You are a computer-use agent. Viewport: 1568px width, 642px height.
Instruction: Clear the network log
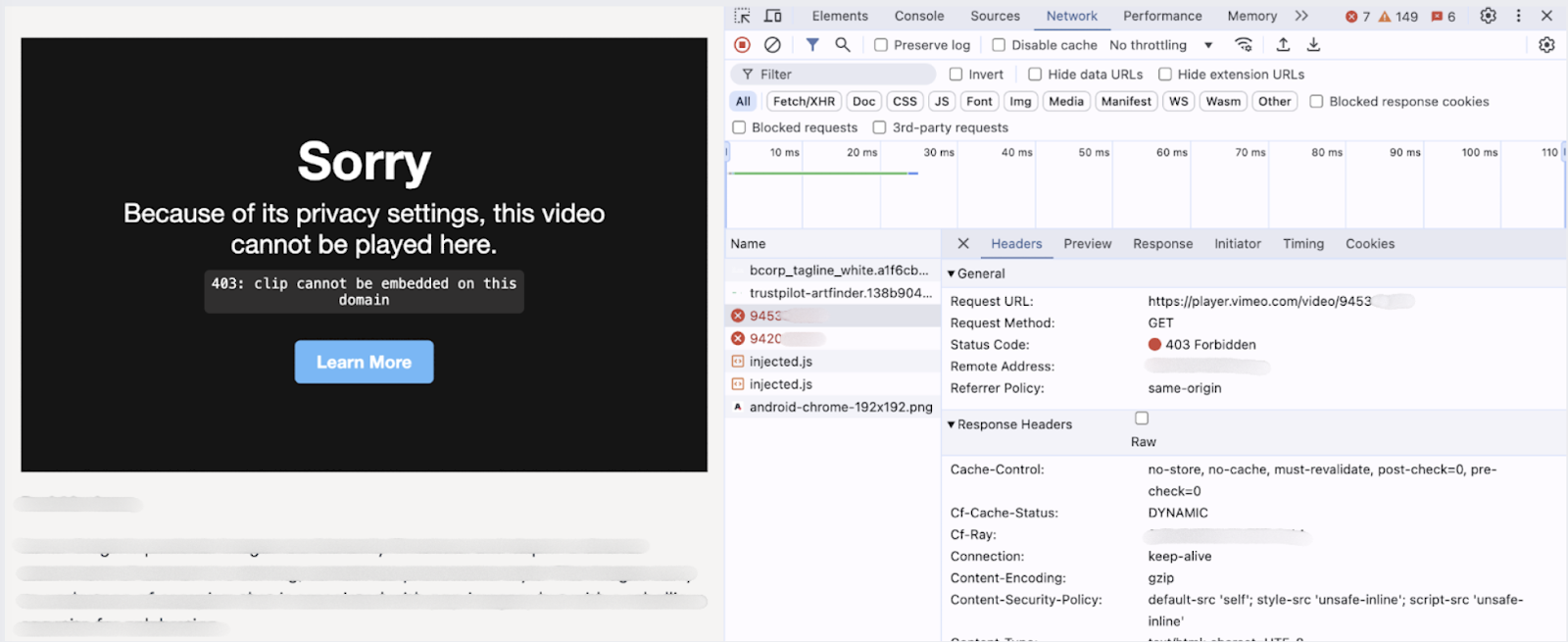point(772,45)
